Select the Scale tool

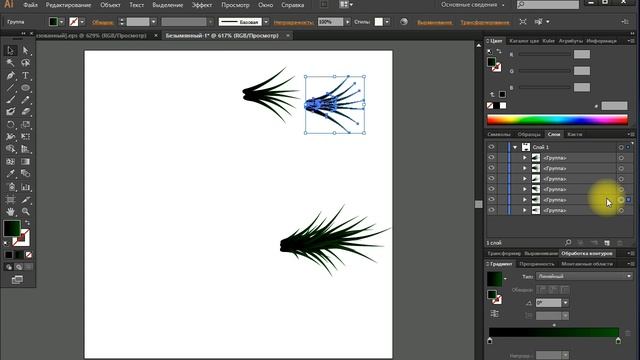click(25, 124)
